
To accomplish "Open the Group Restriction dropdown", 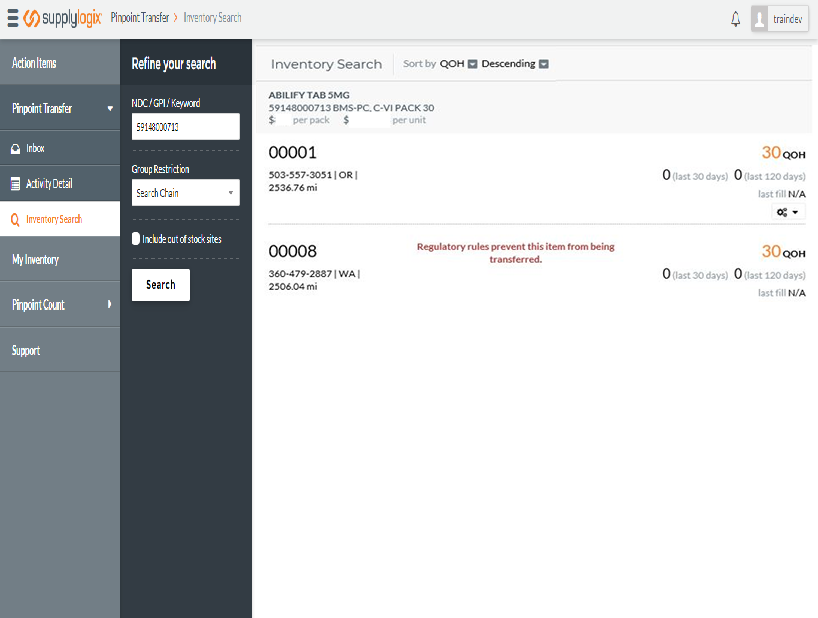I will [x=185, y=192].
